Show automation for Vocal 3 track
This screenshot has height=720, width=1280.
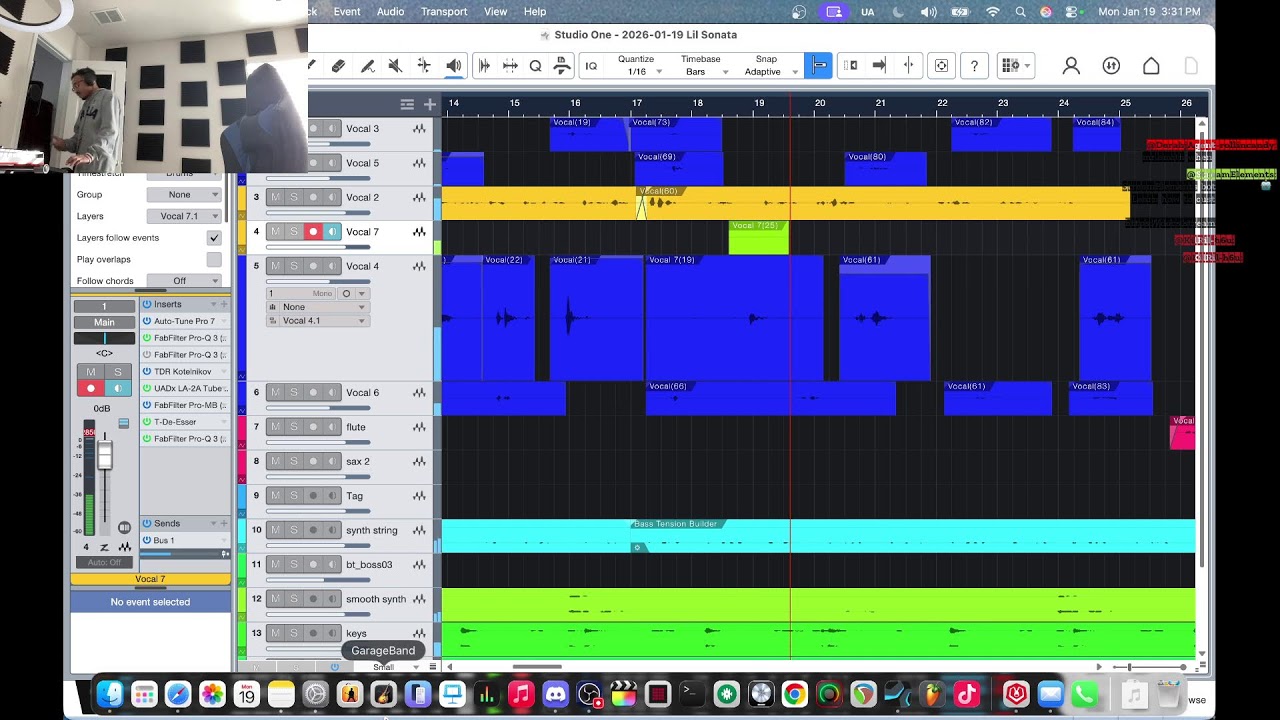click(x=419, y=129)
